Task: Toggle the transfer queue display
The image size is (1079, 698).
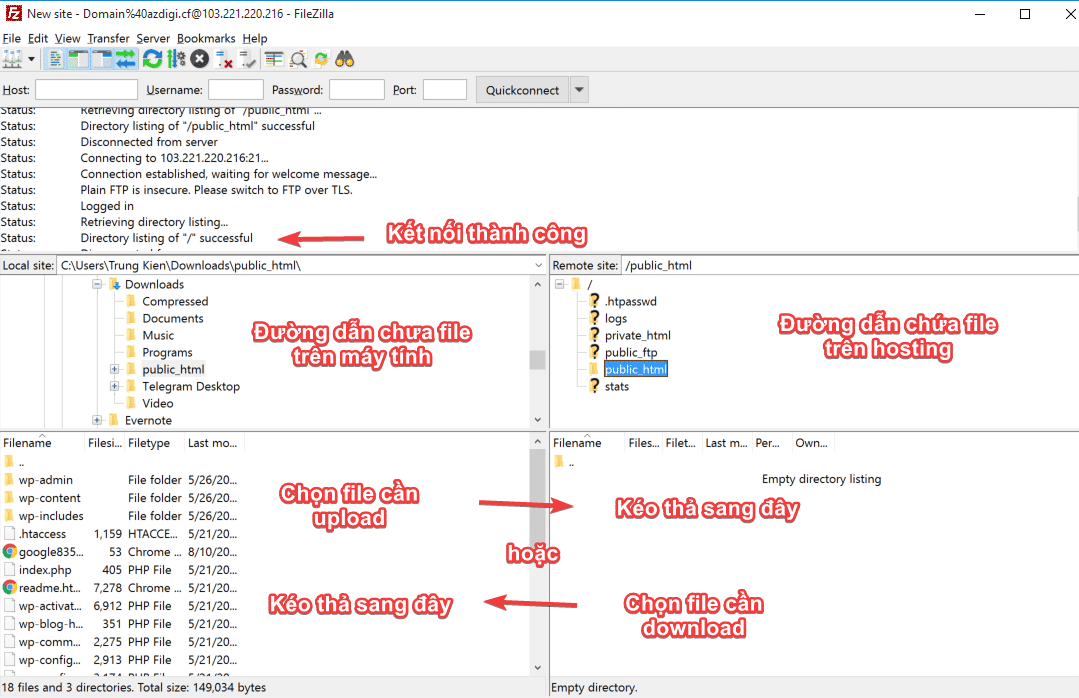Action: (126, 59)
